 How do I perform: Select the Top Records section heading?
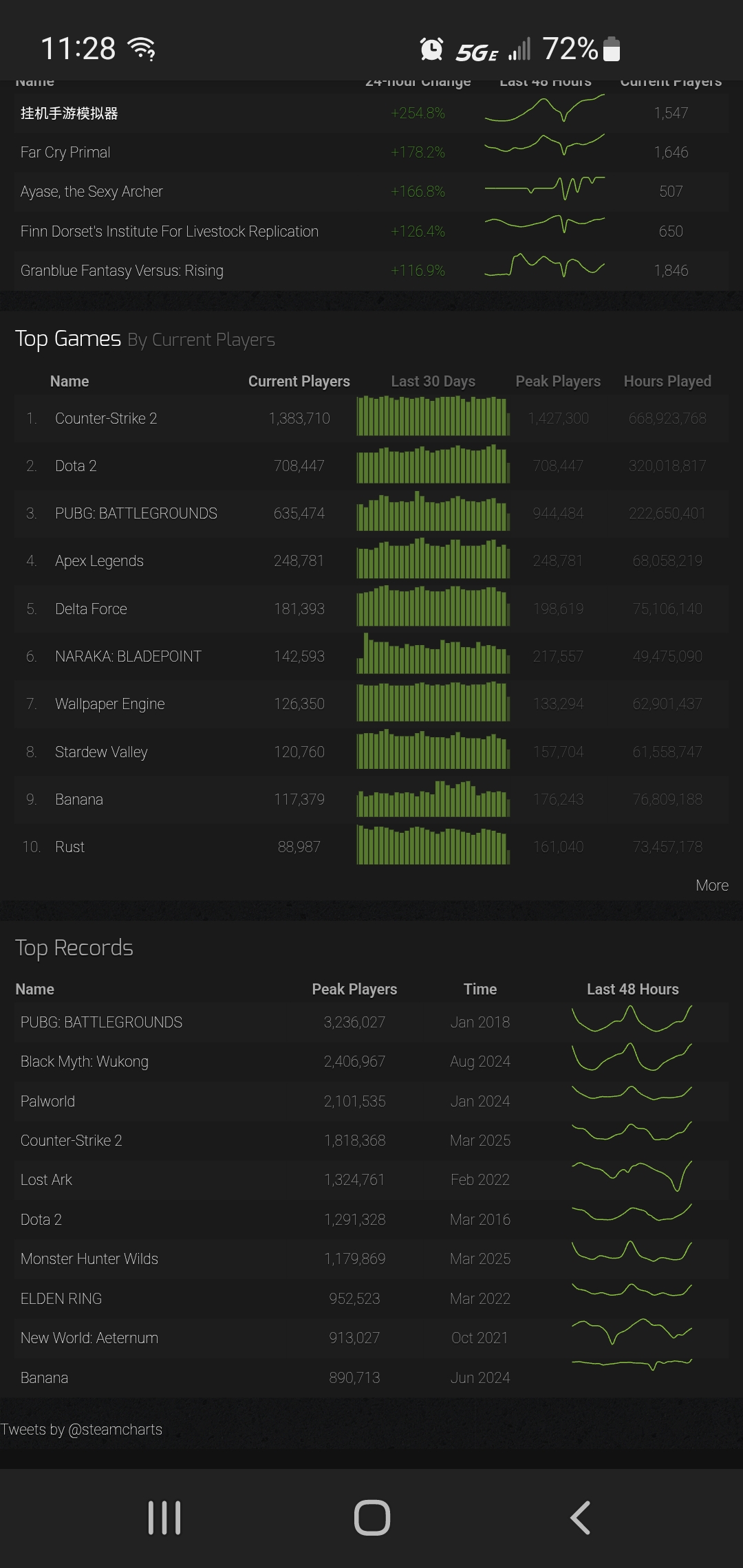[74, 948]
